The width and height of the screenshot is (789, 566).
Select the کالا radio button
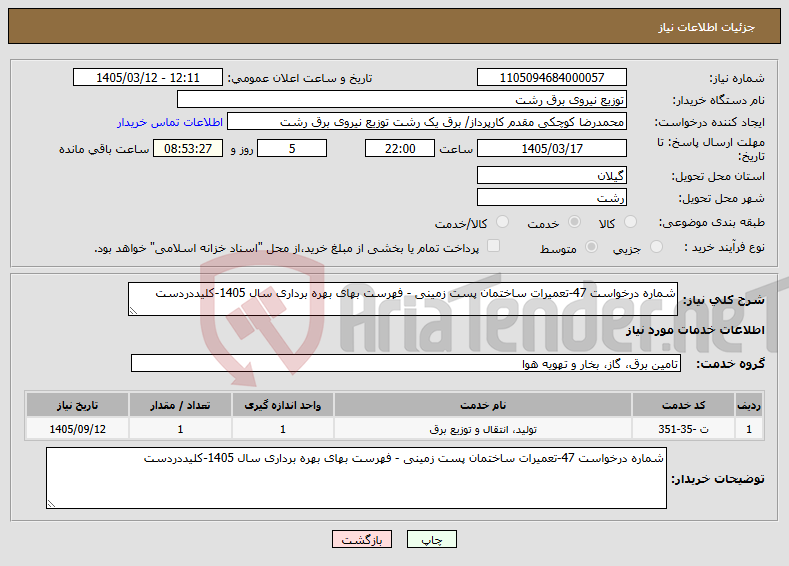(x=630, y=222)
